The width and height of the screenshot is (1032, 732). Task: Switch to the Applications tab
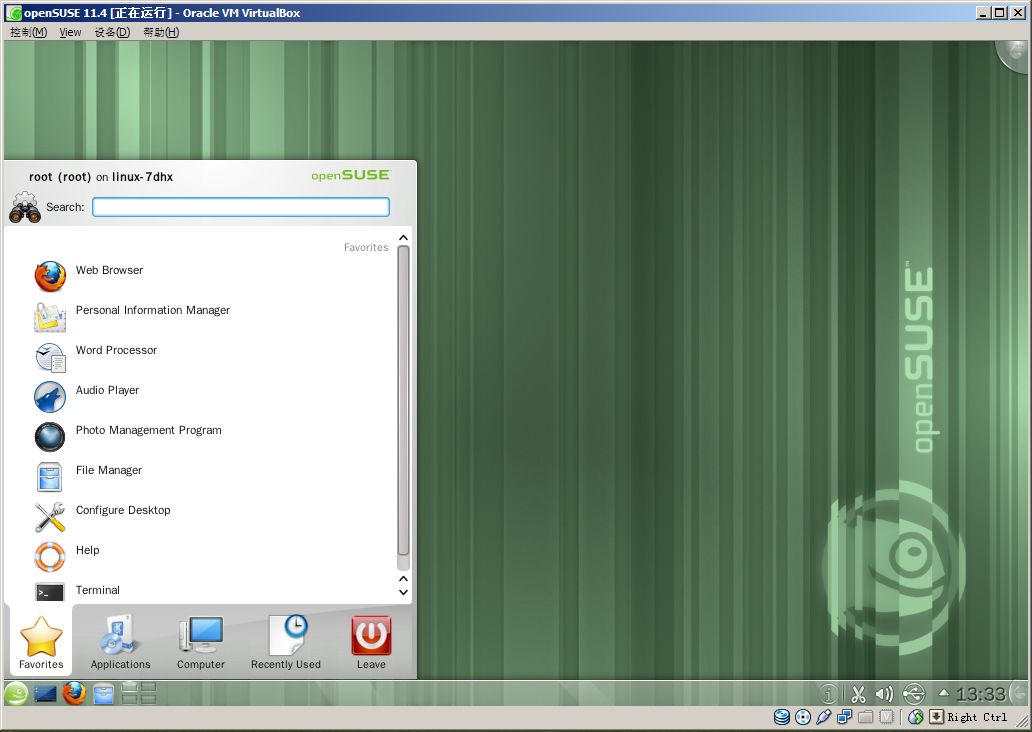(120, 642)
